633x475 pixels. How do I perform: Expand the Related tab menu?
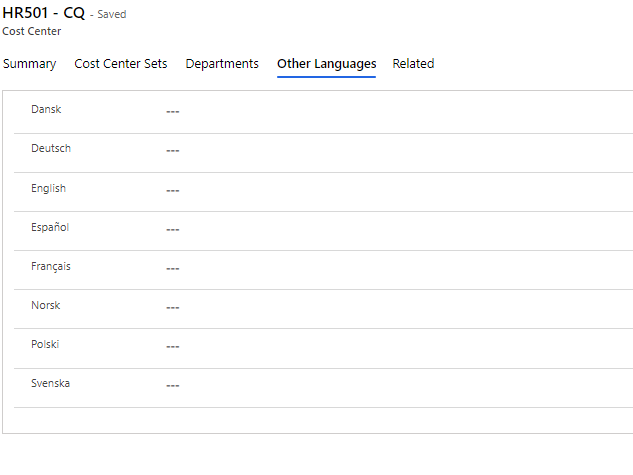click(x=413, y=64)
